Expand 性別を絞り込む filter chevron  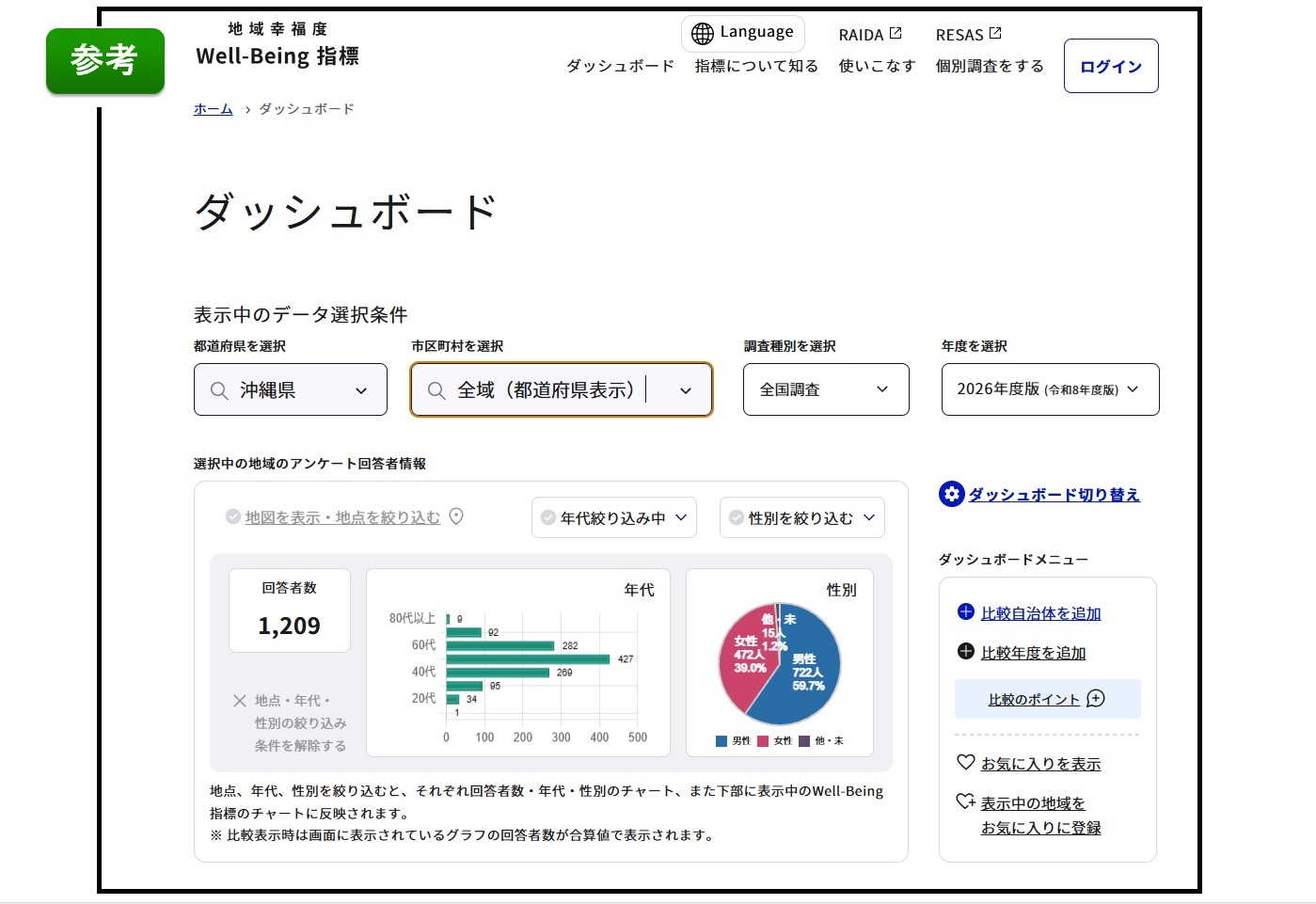pyautogui.click(x=869, y=517)
